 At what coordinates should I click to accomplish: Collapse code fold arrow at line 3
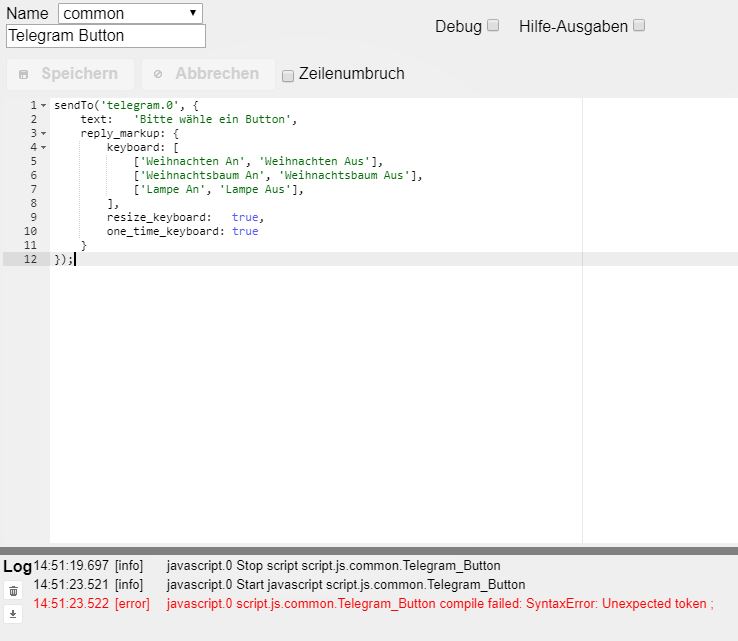click(43, 134)
